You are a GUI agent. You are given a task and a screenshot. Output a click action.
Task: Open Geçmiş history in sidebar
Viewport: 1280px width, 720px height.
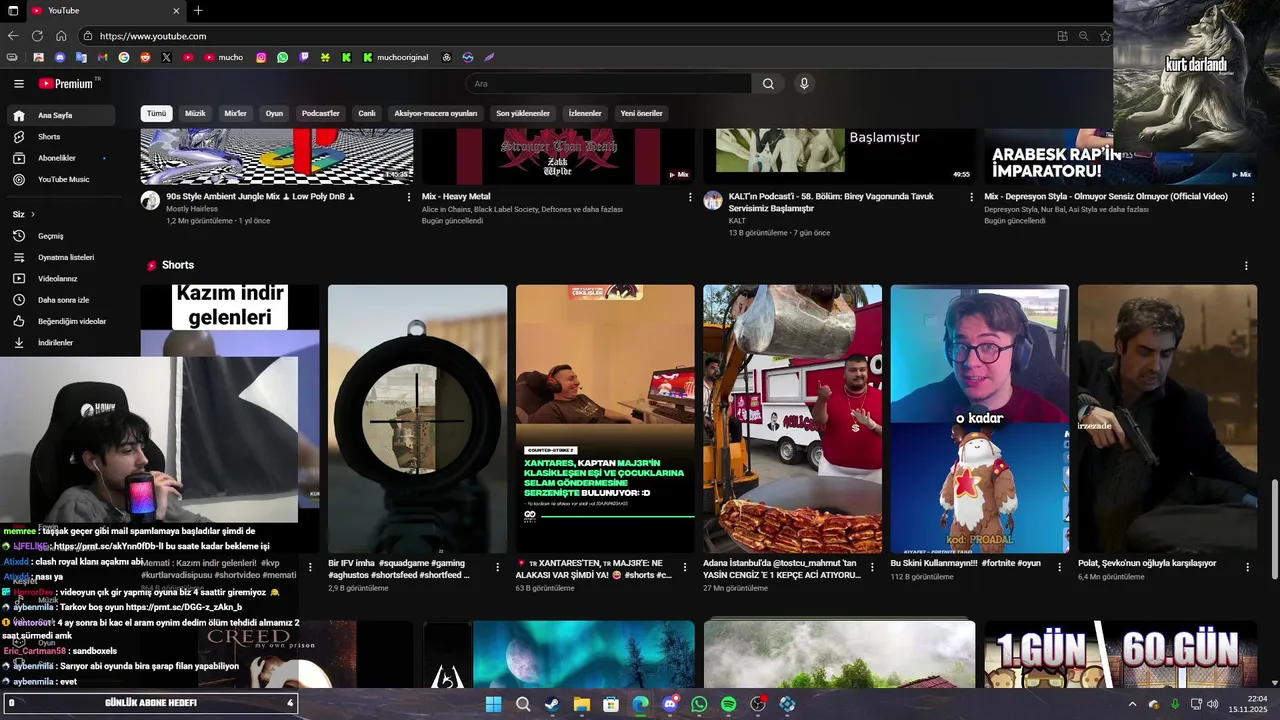[x=61, y=236]
